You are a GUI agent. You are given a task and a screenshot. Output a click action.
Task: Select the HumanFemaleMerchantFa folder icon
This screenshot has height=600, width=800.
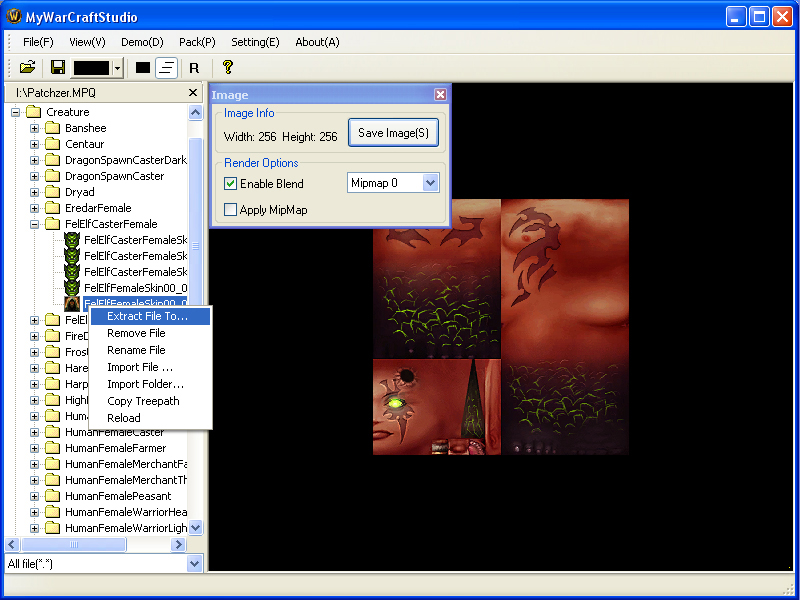53,464
